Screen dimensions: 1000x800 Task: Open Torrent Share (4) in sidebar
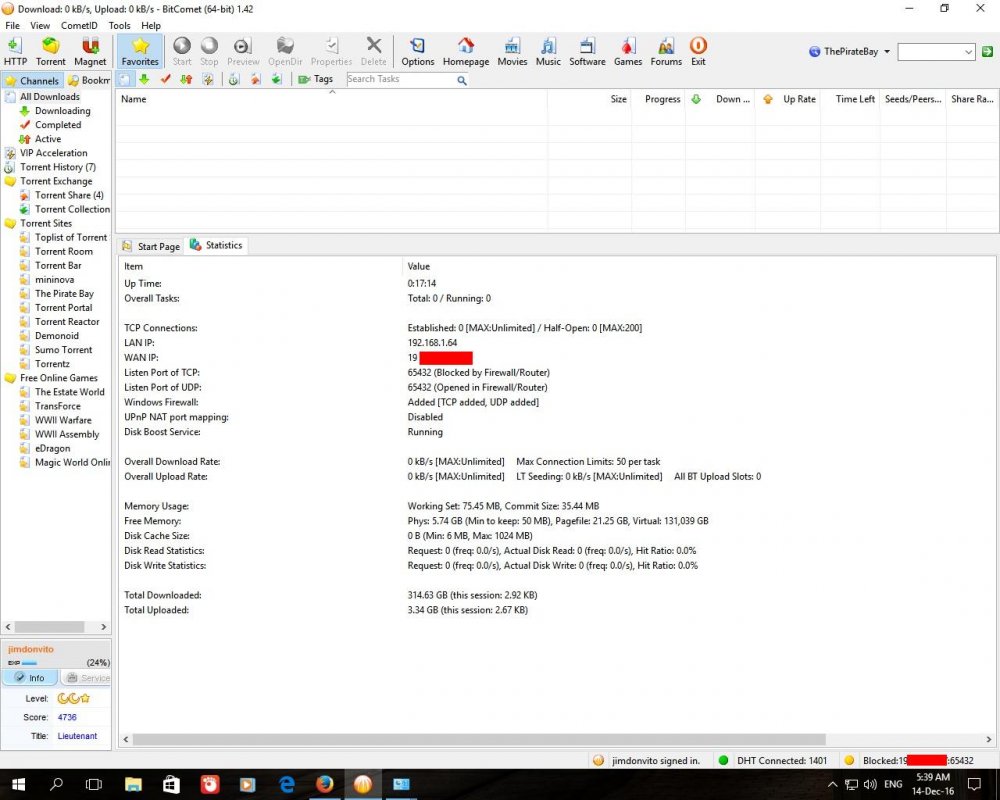coord(69,195)
